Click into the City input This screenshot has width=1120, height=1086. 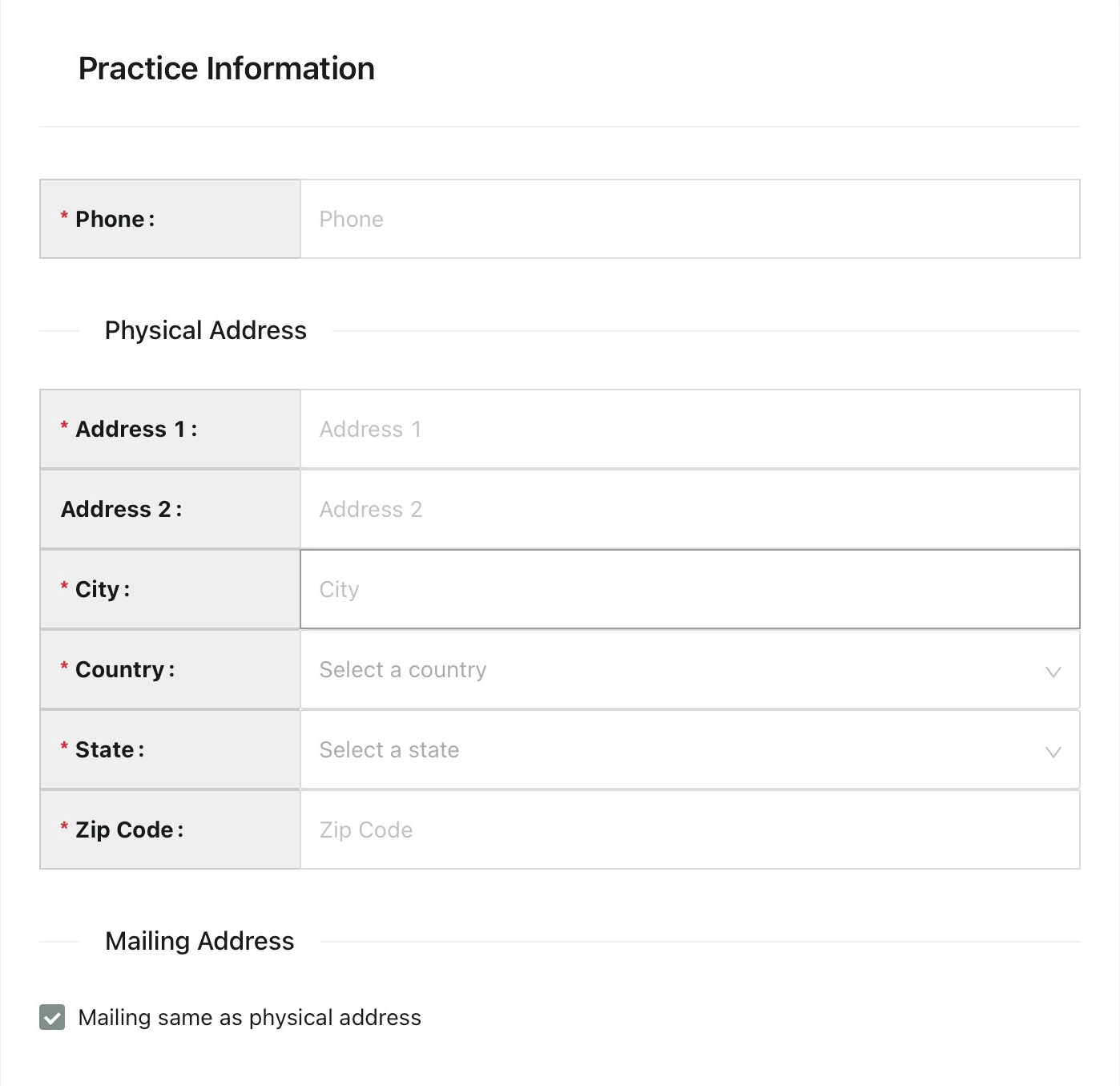pyautogui.click(x=689, y=589)
